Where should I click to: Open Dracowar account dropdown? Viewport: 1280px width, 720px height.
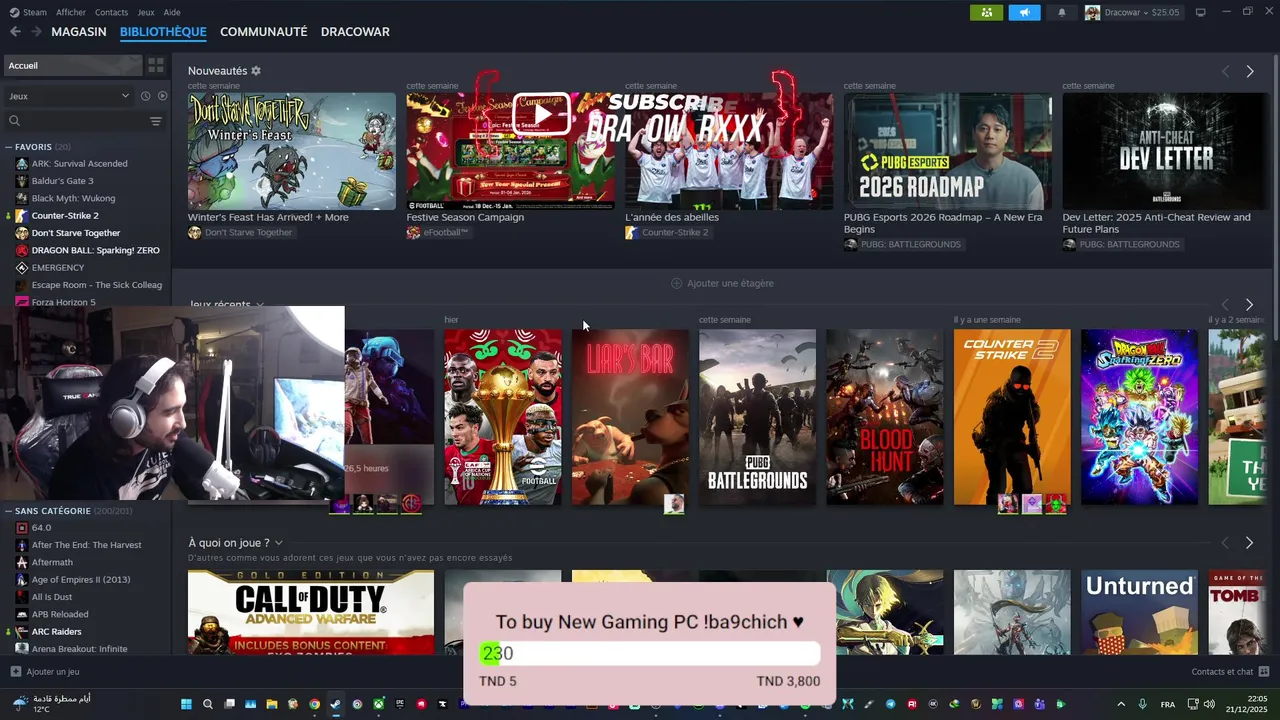(x=1133, y=12)
